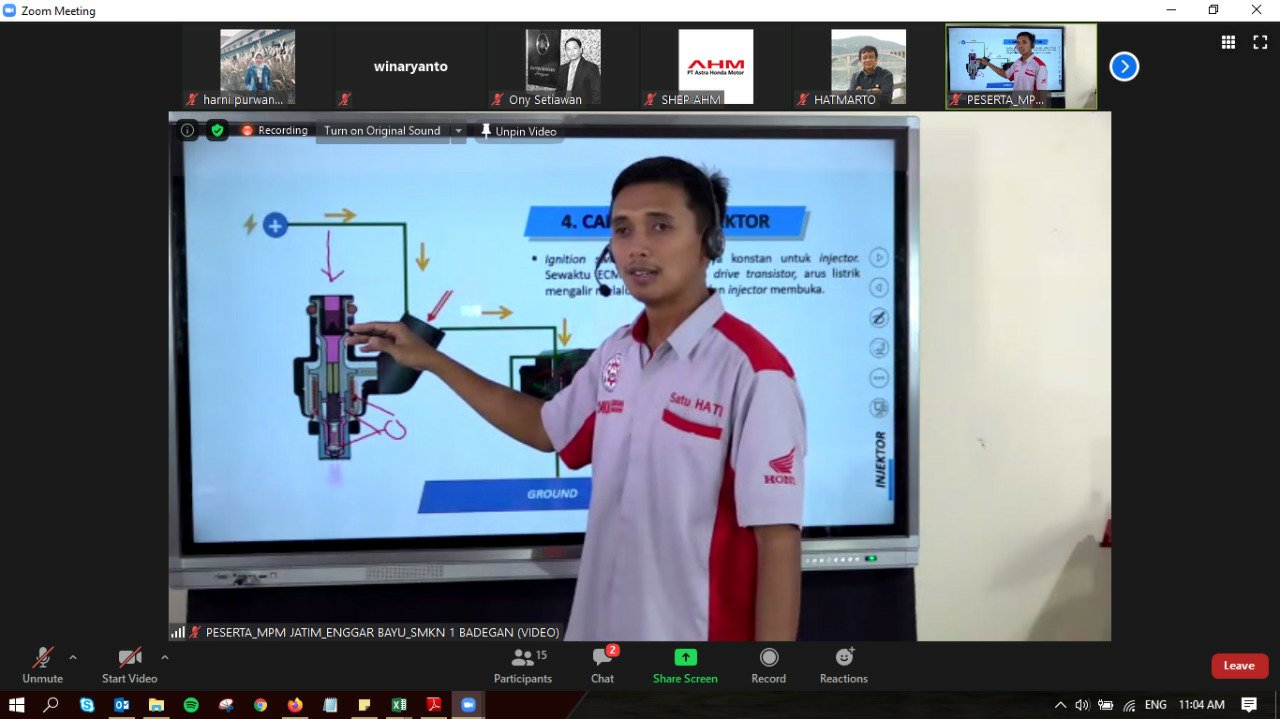The image size is (1280, 719).
Task: Open the Chat panel
Action: 602,665
